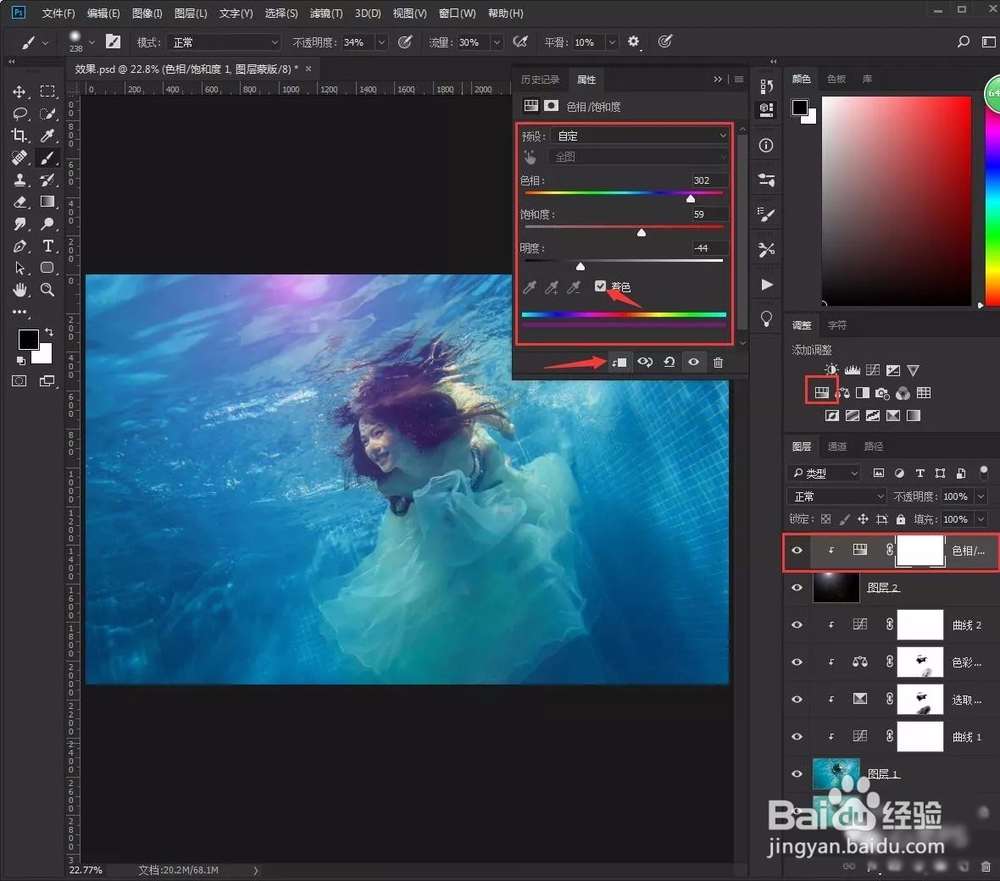
Task: Click the 图层 1 layer thumbnail
Action: (836, 773)
